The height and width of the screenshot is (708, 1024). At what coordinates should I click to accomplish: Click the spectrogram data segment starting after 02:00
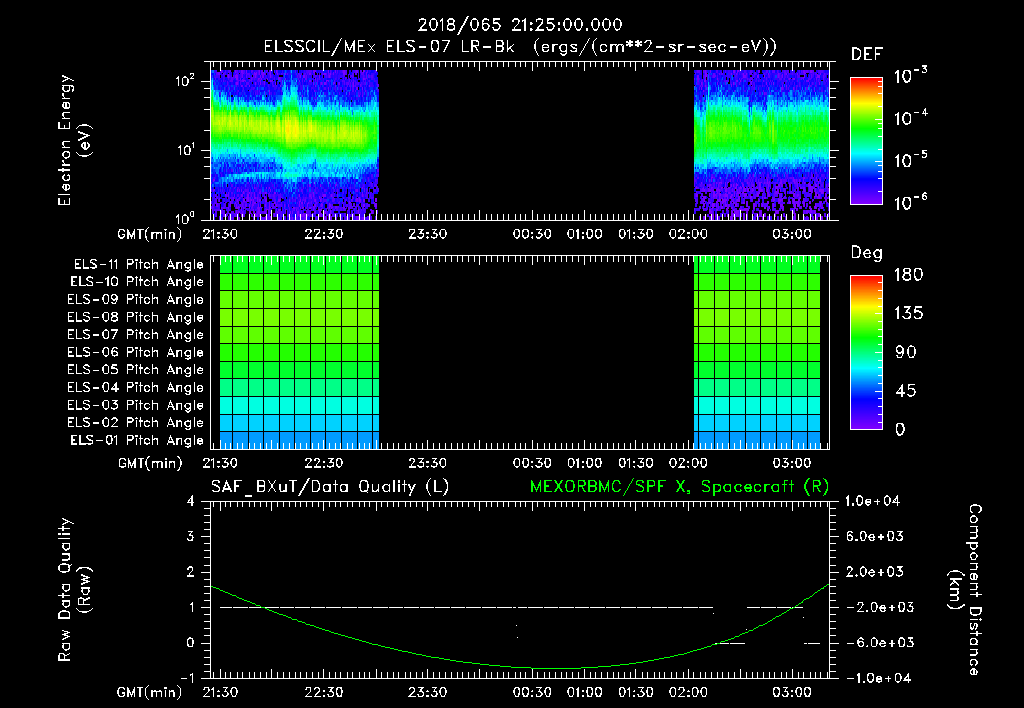(761, 144)
